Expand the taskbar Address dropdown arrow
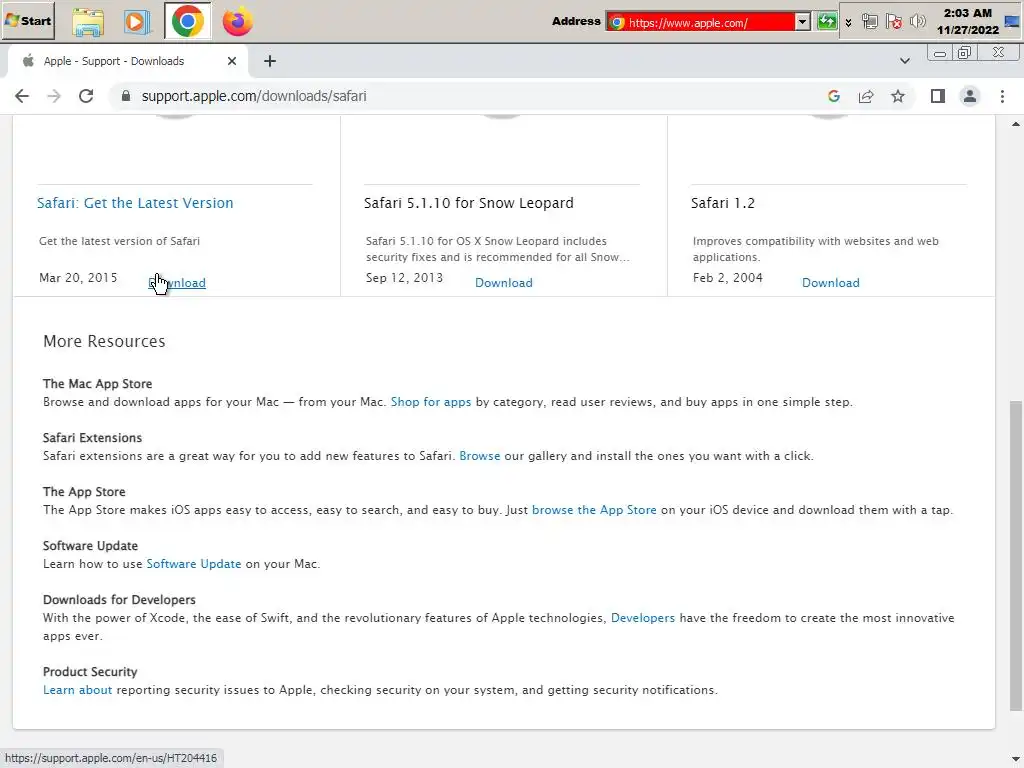The height and width of the screenshot is (768, 1024). pos(803,22)
